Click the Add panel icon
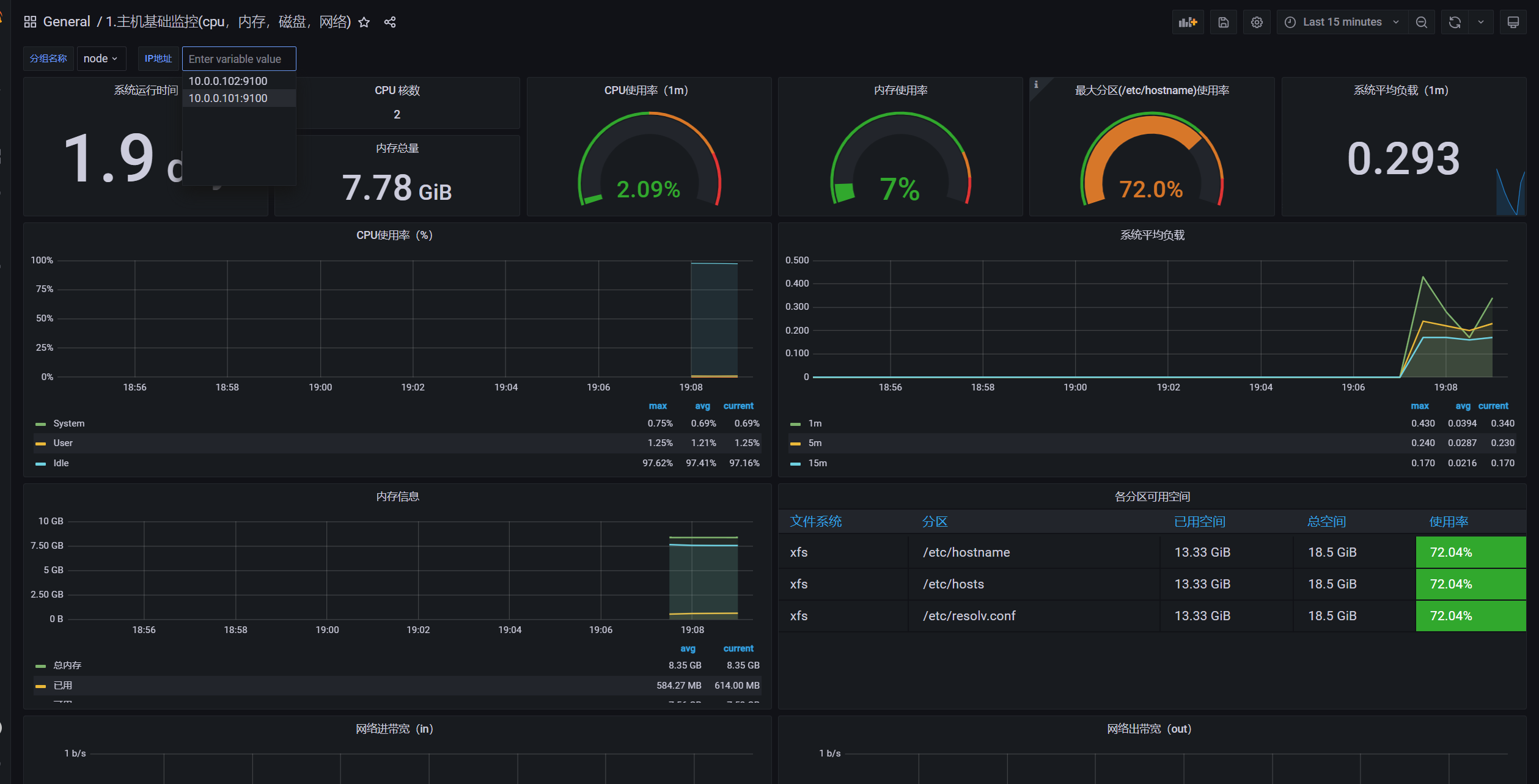 tap(1188, 22)
